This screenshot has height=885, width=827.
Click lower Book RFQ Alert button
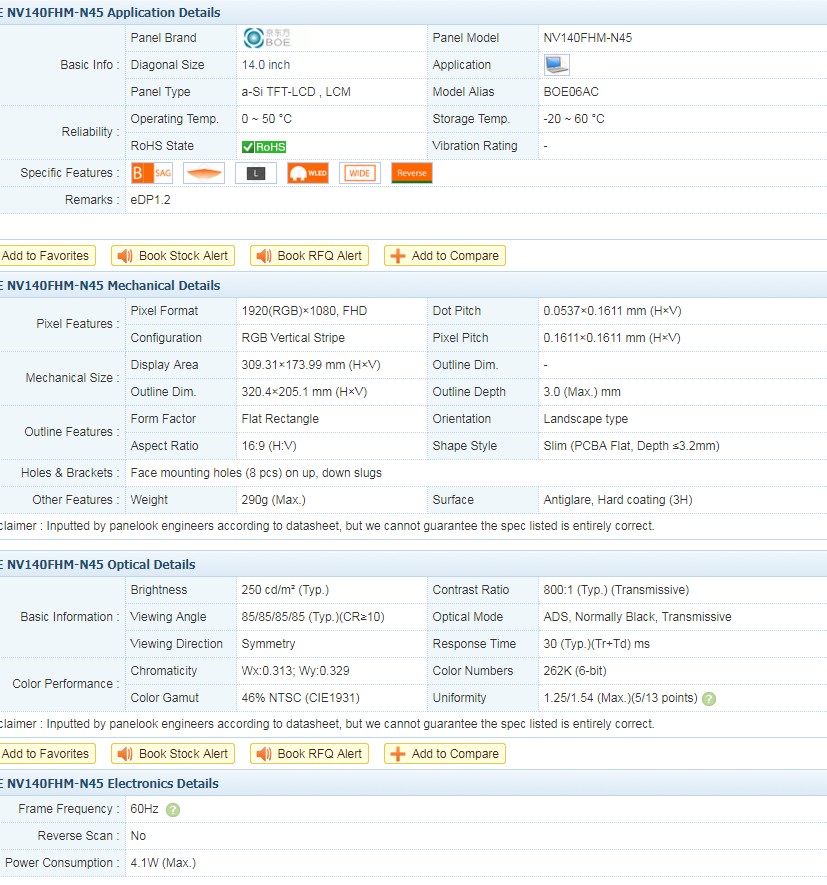coord(309,753)
